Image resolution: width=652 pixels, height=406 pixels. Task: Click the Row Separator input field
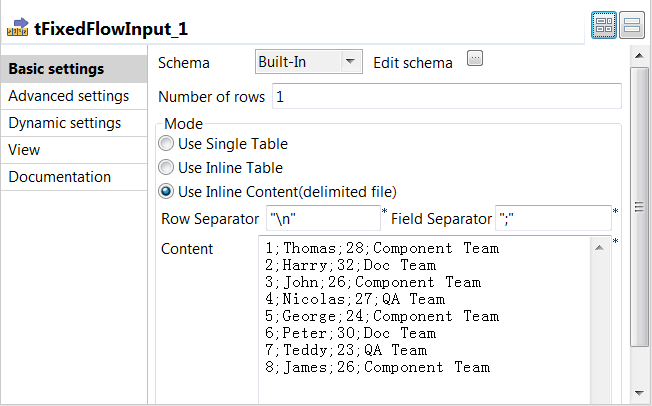point(322,218)
